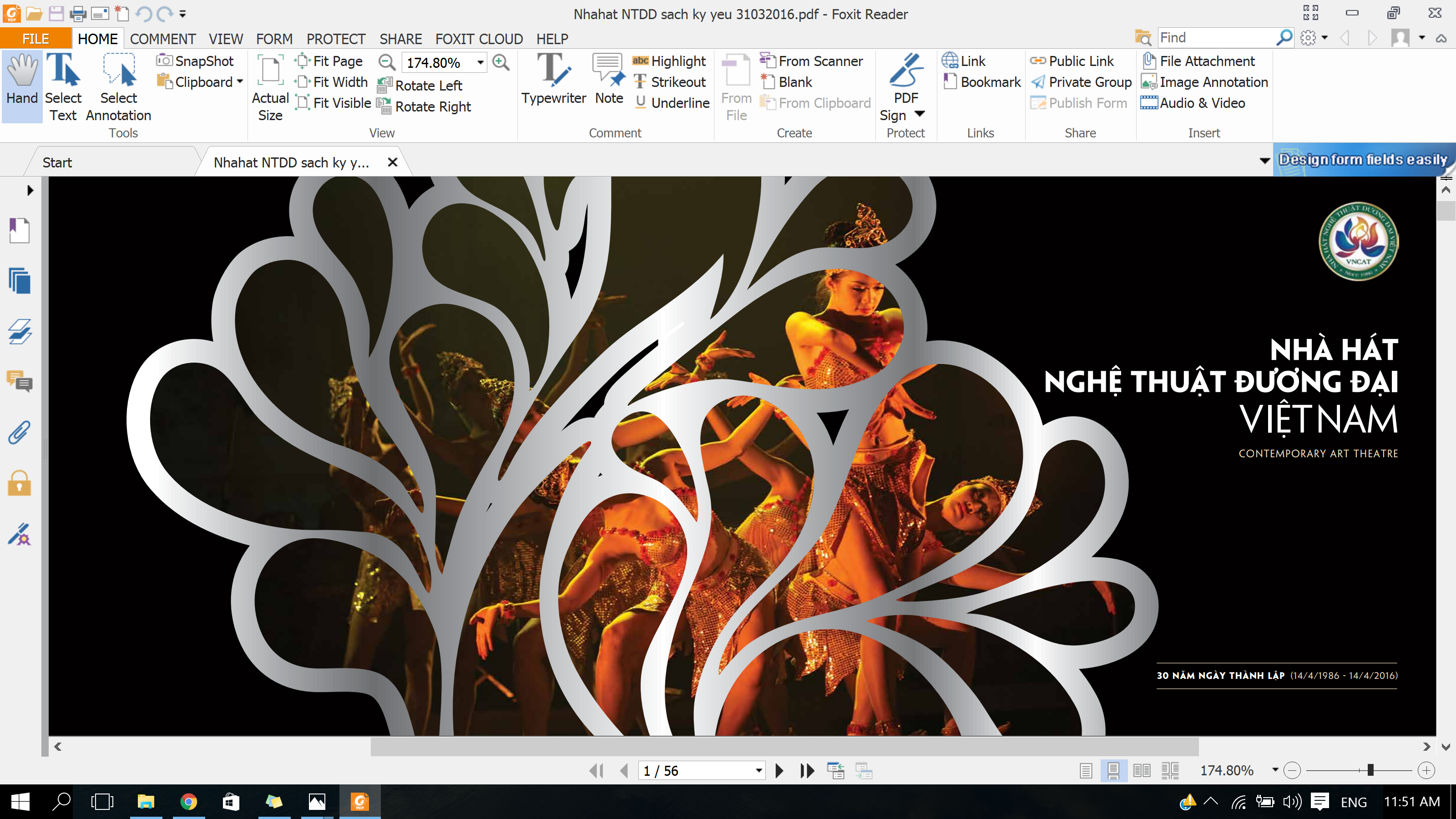Apply Fit Visible zoom
Screen dimensions: 1456x819
point(333,103)
